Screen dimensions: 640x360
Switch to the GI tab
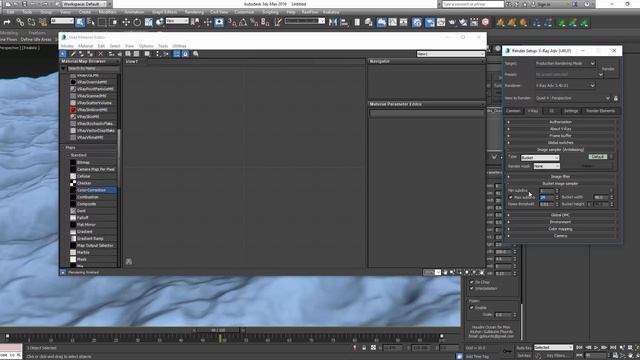tap(551, 111)
